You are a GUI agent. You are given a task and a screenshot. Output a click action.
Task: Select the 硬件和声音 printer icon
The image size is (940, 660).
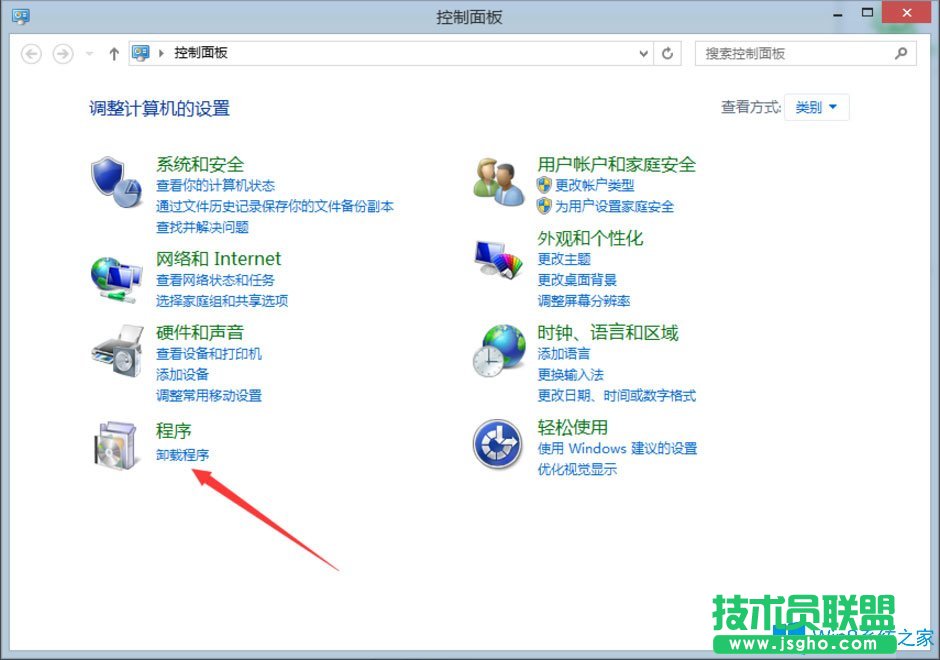pos(117,353)
